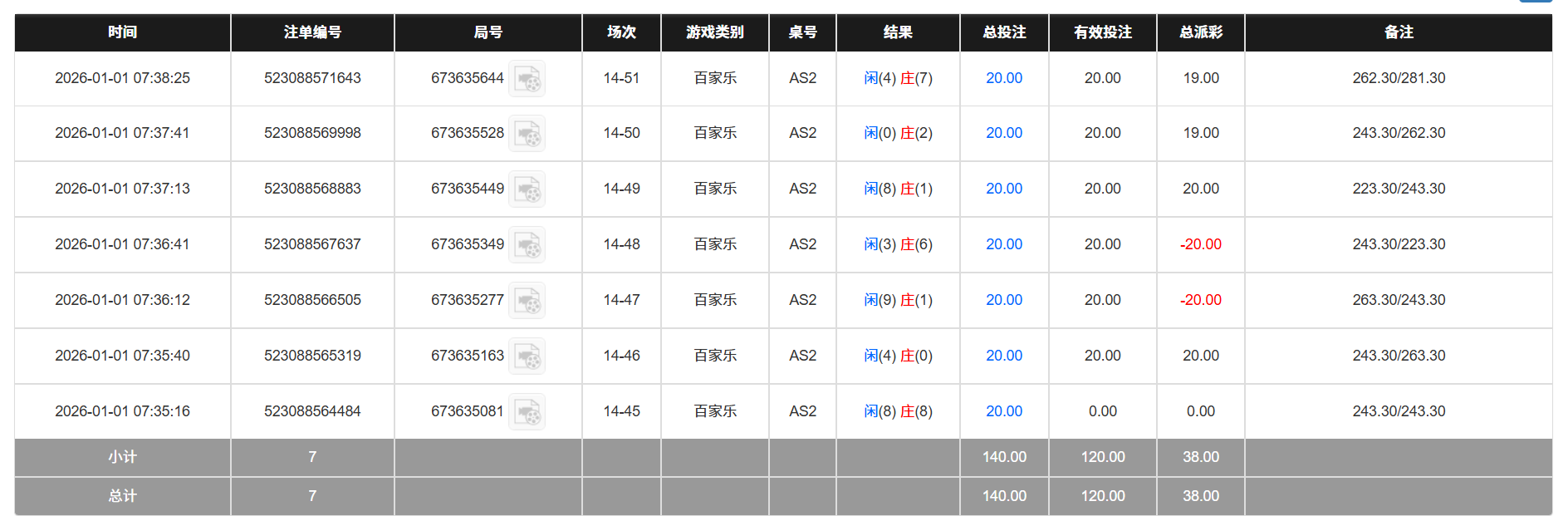Select the 小计 subtotal row label

(121, 457)
